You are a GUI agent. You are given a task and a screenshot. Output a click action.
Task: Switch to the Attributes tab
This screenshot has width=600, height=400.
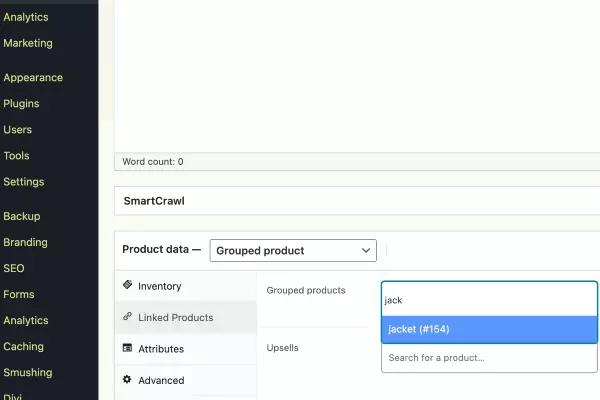point(160,349)
